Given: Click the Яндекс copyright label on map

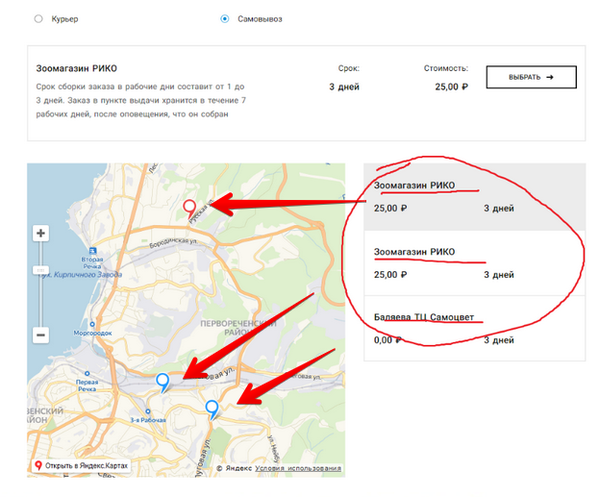Looking at the screenshot, I should [x=234, y=468].
